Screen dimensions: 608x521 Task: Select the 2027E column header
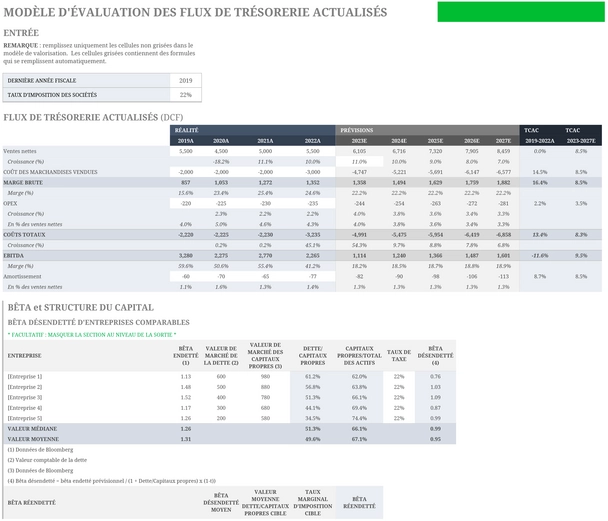(x=503, y=141)
